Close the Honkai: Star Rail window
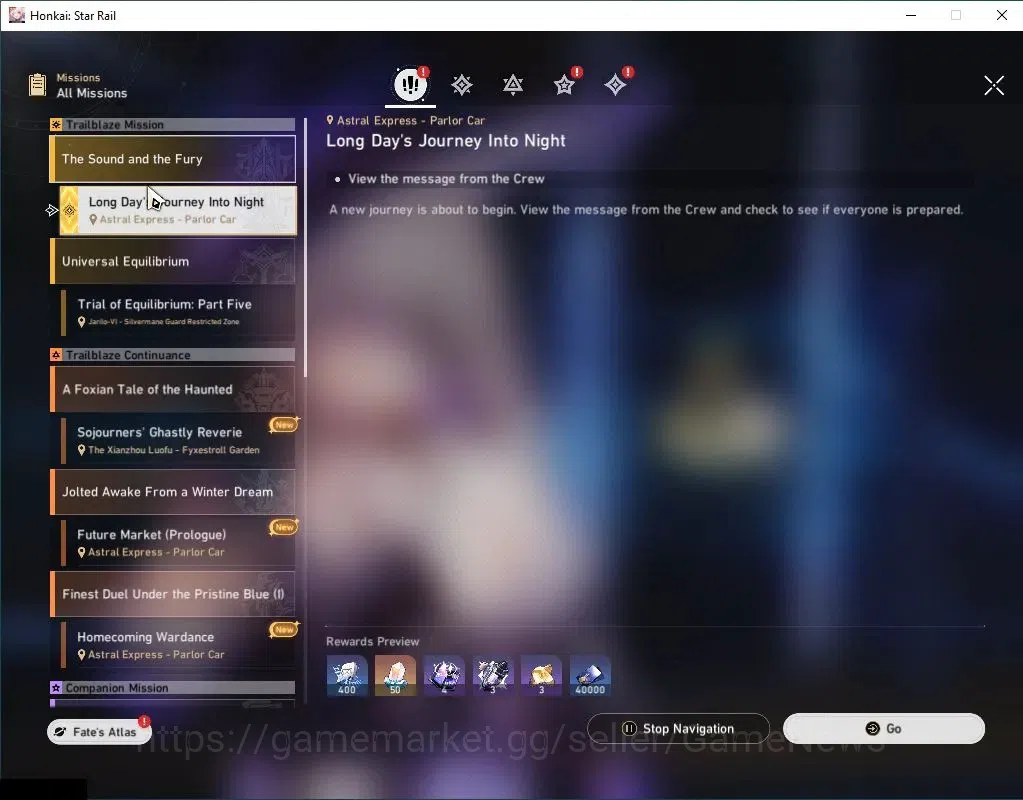The width and height of the screenshot is (1023, 800). point(1001,15)
